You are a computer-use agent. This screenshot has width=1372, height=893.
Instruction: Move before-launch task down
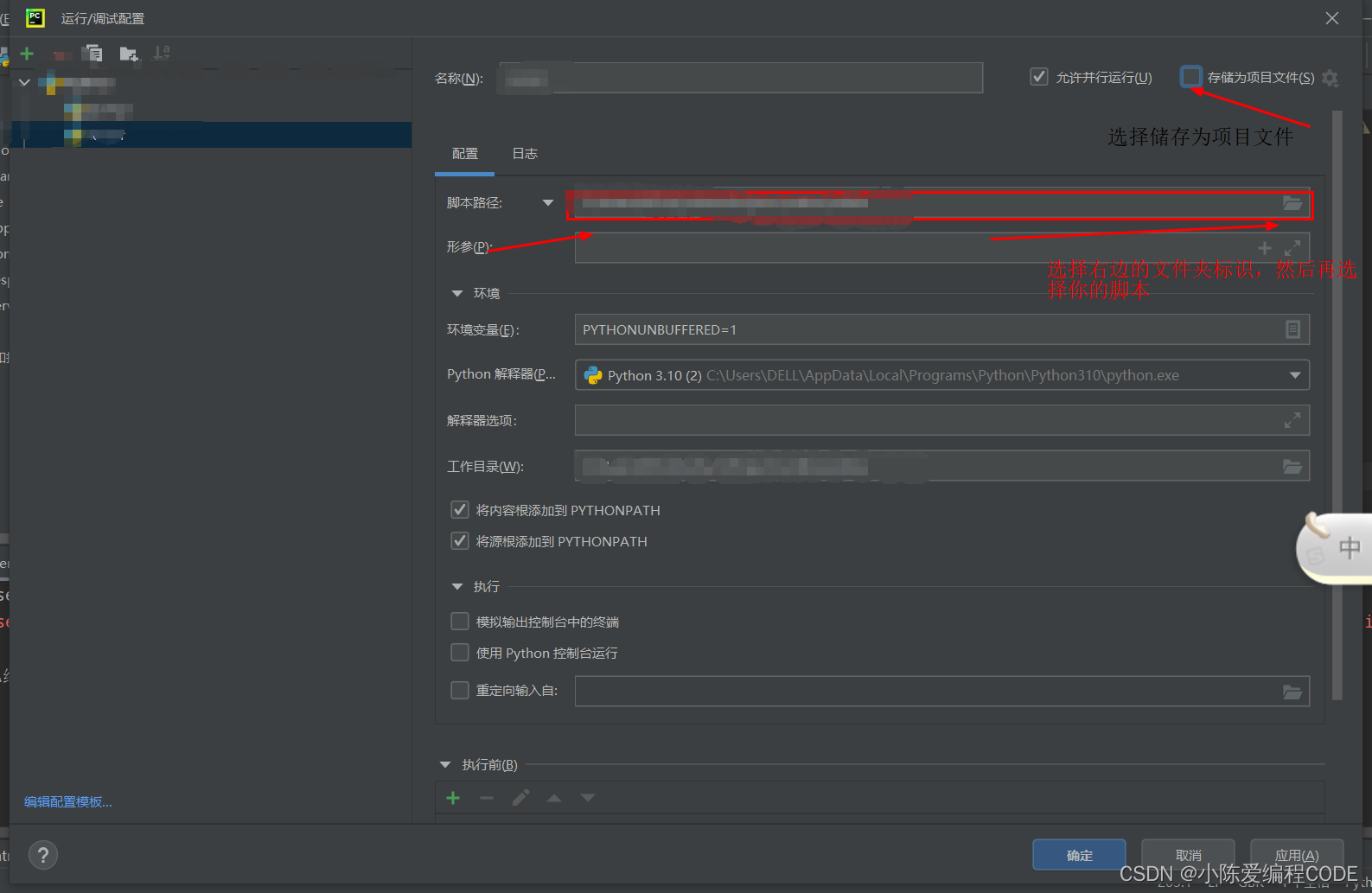click(588, 798)
